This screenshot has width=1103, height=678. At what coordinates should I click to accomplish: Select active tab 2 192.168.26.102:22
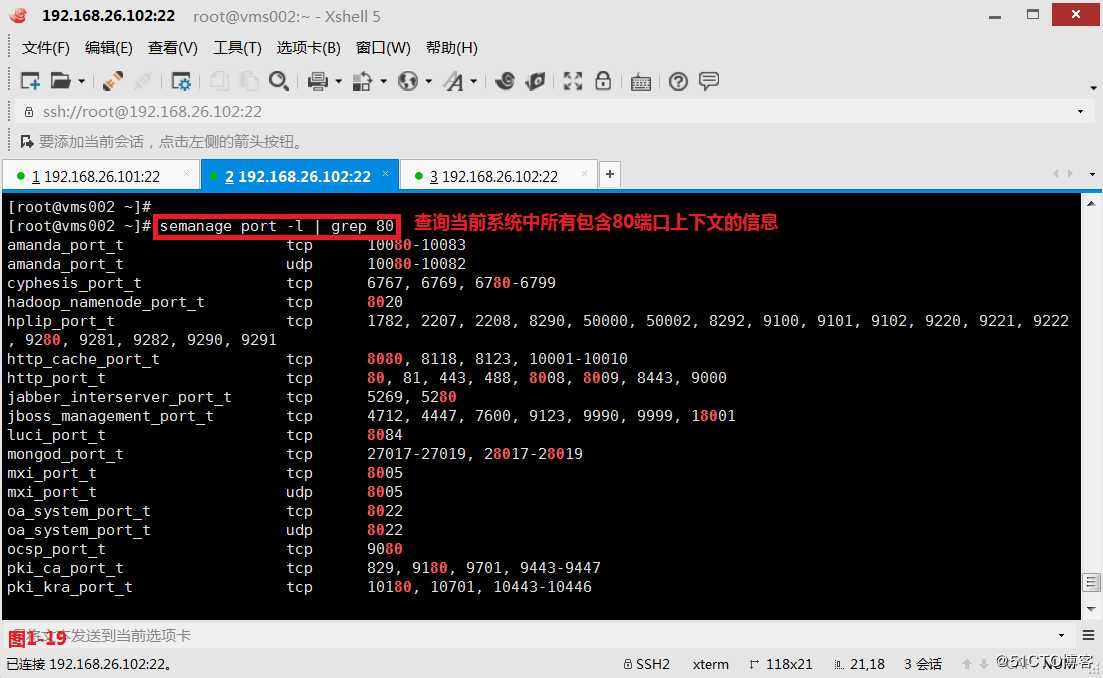298,177
